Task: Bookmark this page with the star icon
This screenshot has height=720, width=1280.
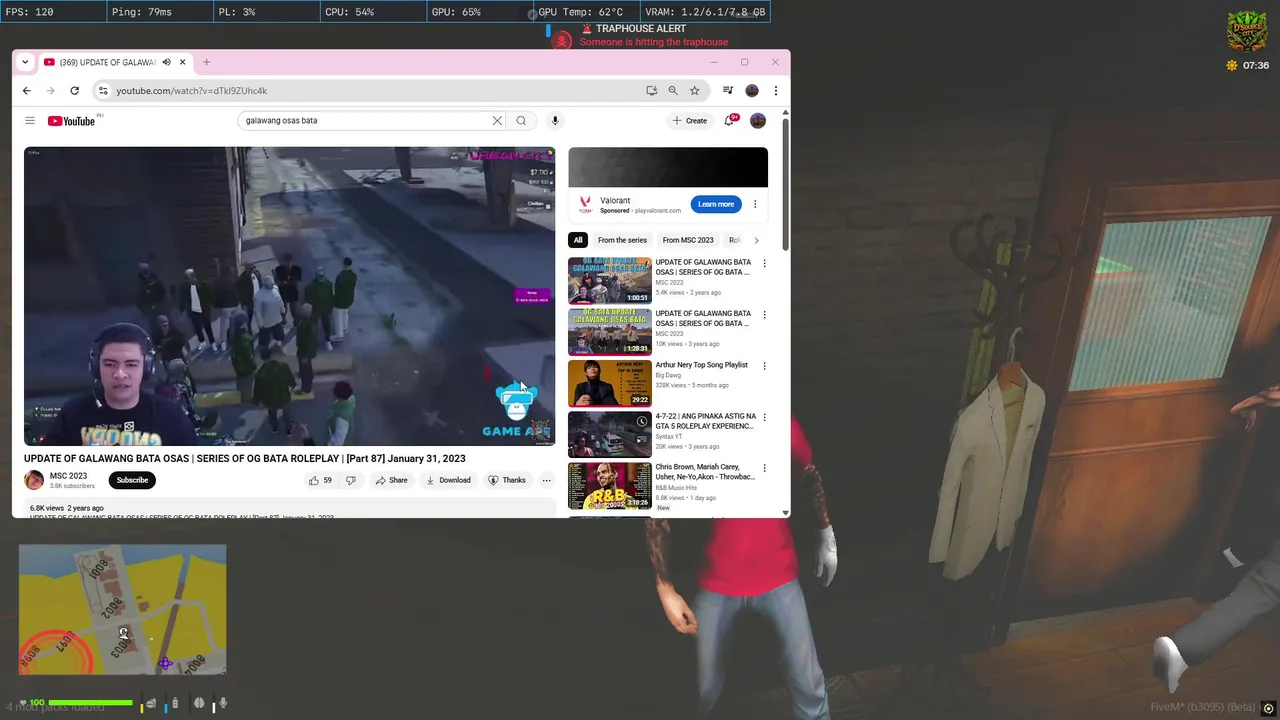Action: point(694,90)
